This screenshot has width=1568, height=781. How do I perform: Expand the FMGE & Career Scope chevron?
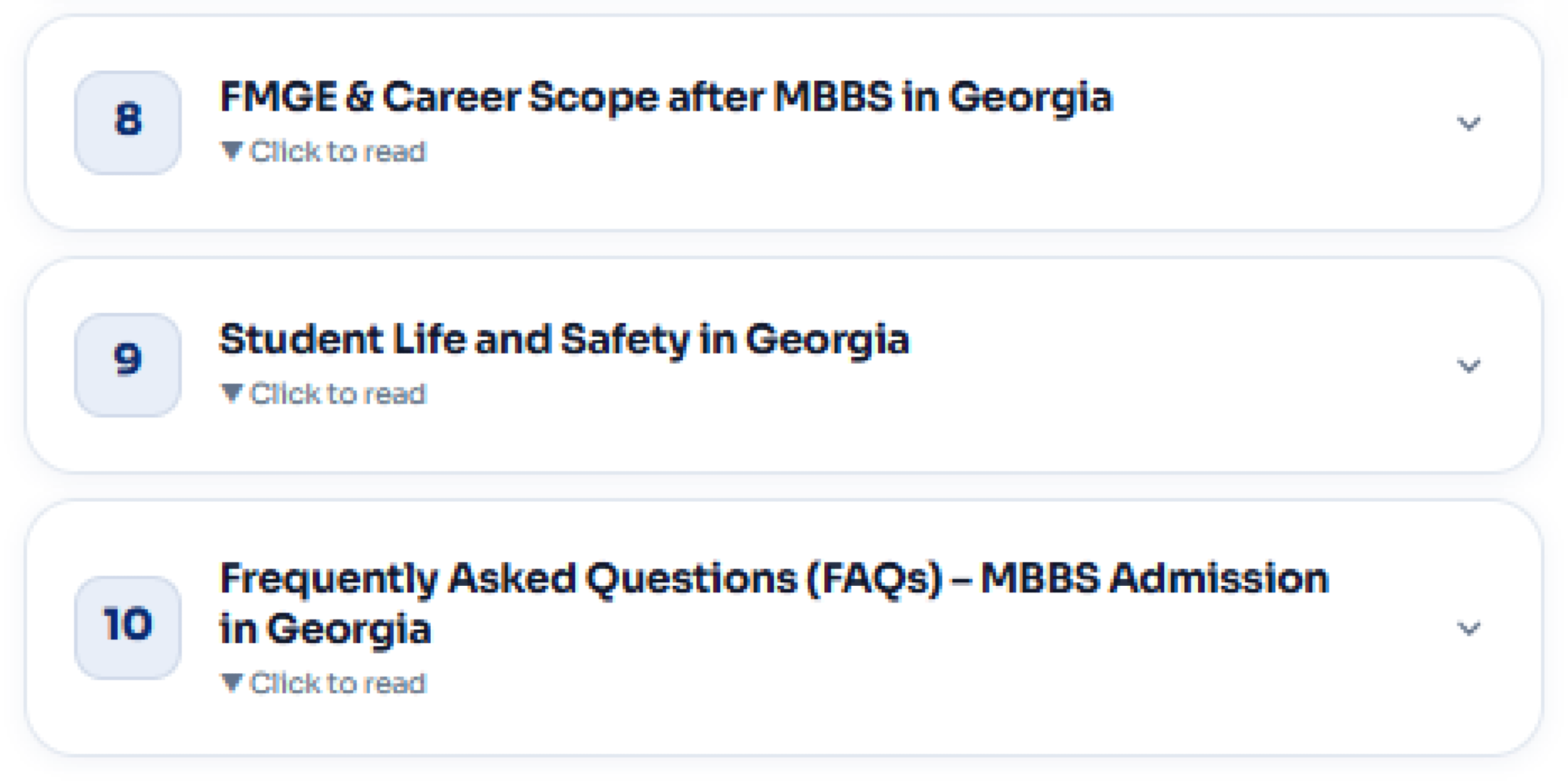(x=1468, y=124)
